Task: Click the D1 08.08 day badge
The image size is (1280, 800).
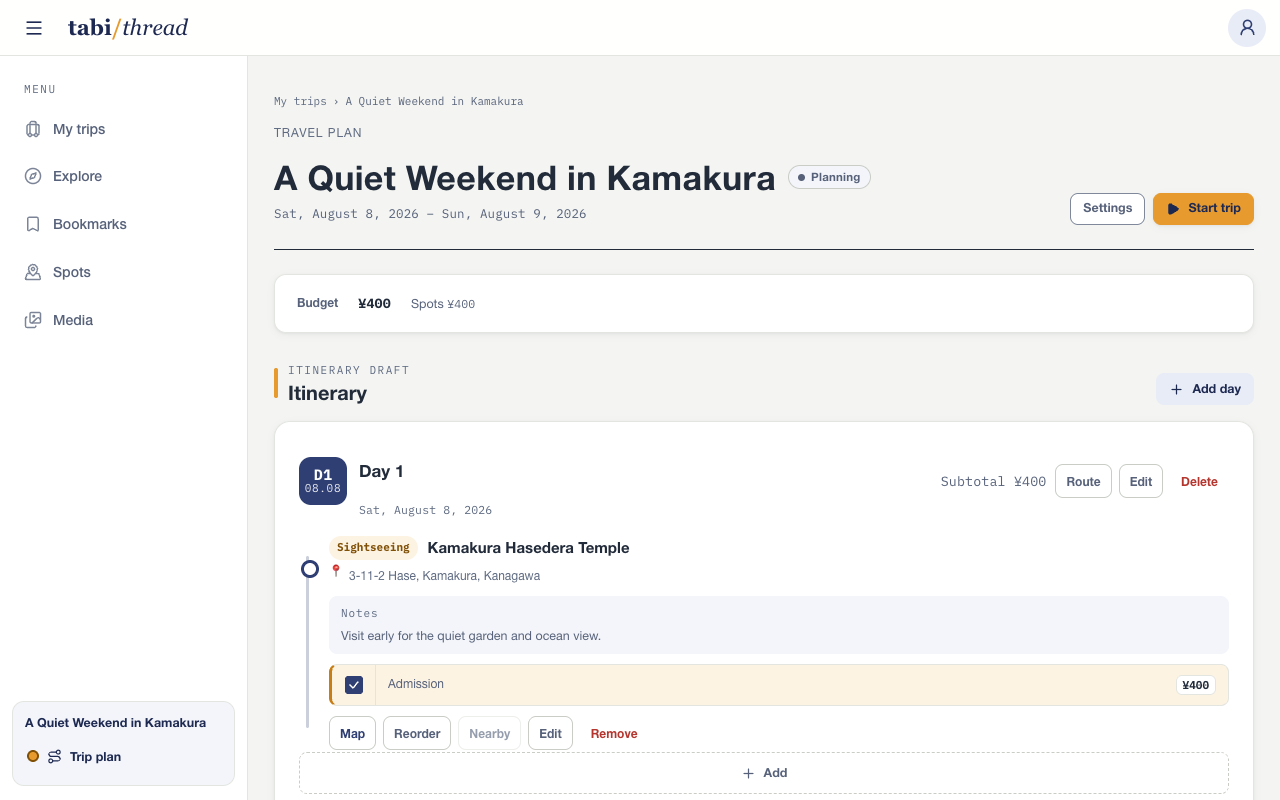Action: pyautogui.click(x=323, y=481)
